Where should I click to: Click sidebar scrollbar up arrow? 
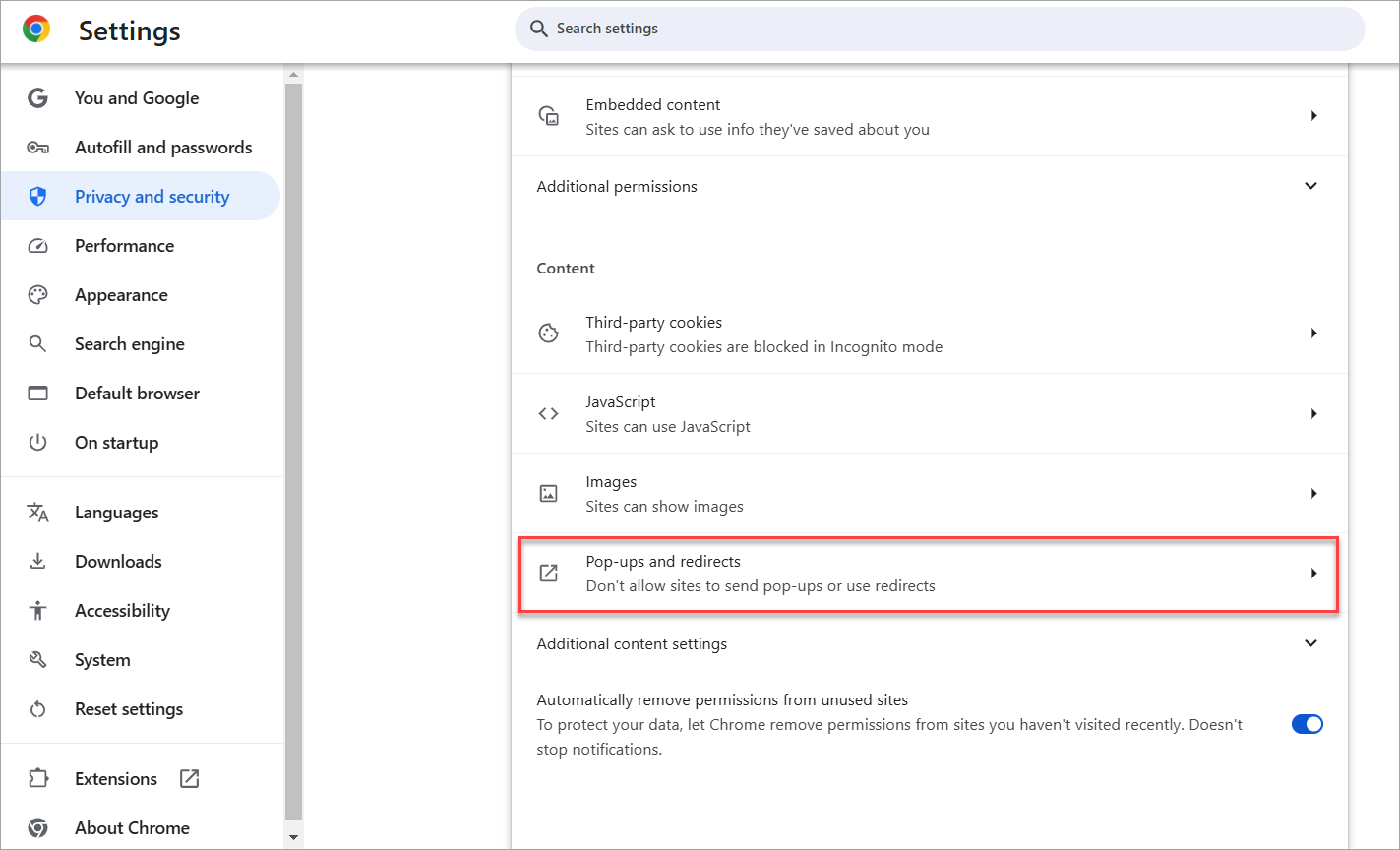click(293, 75)
